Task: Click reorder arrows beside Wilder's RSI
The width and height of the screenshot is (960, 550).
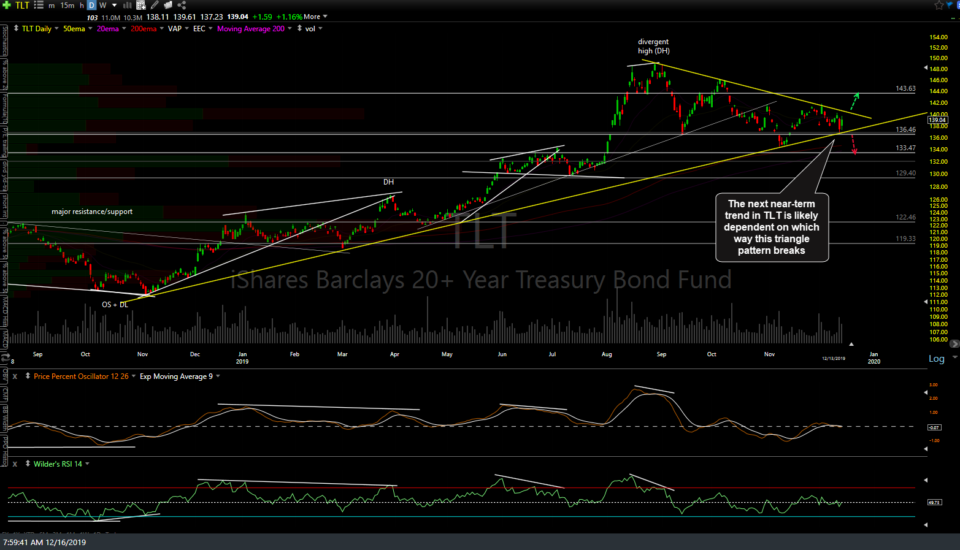Action: click(28, 464)
